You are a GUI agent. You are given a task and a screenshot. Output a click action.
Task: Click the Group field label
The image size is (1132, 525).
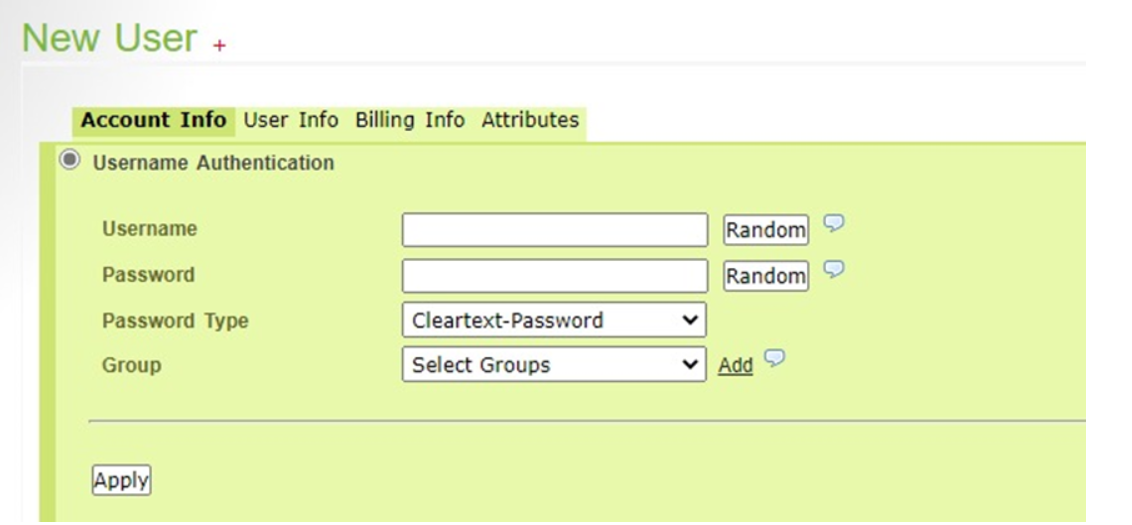[131, 365]
